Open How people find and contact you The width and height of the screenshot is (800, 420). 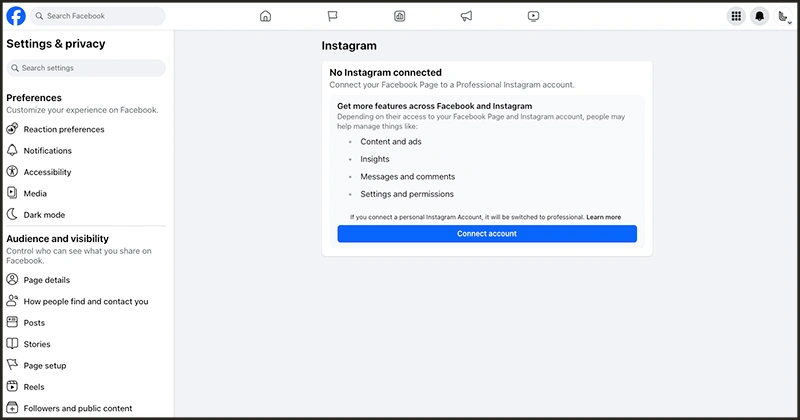[85, 301]
